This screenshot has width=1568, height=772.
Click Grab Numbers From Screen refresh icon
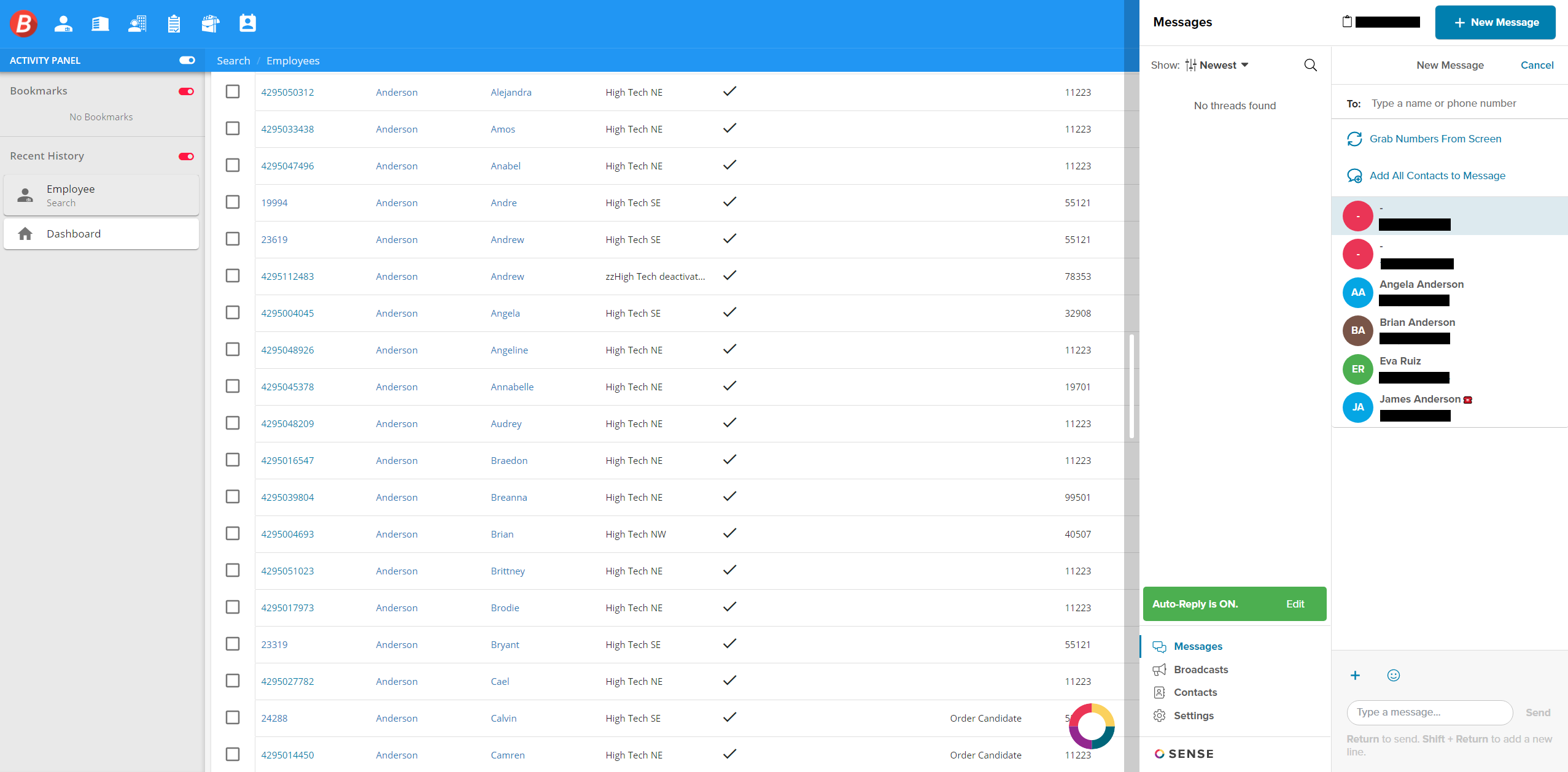(1354, 139)
